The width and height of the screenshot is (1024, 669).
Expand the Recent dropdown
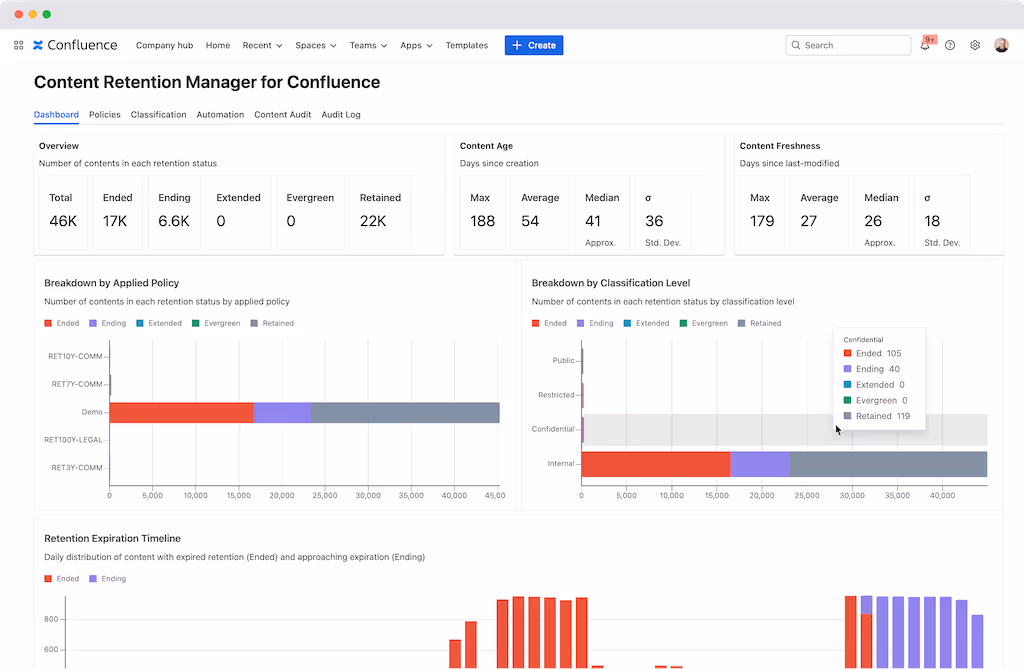[x=262, y=45]
